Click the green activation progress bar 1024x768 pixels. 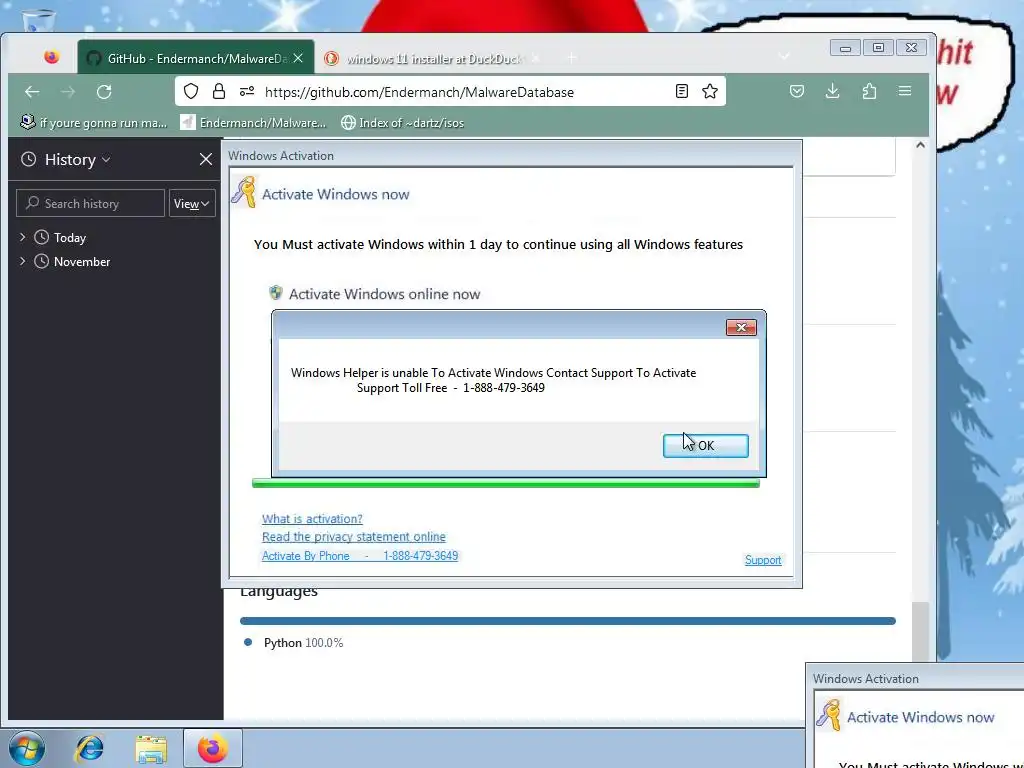[505, 483]
